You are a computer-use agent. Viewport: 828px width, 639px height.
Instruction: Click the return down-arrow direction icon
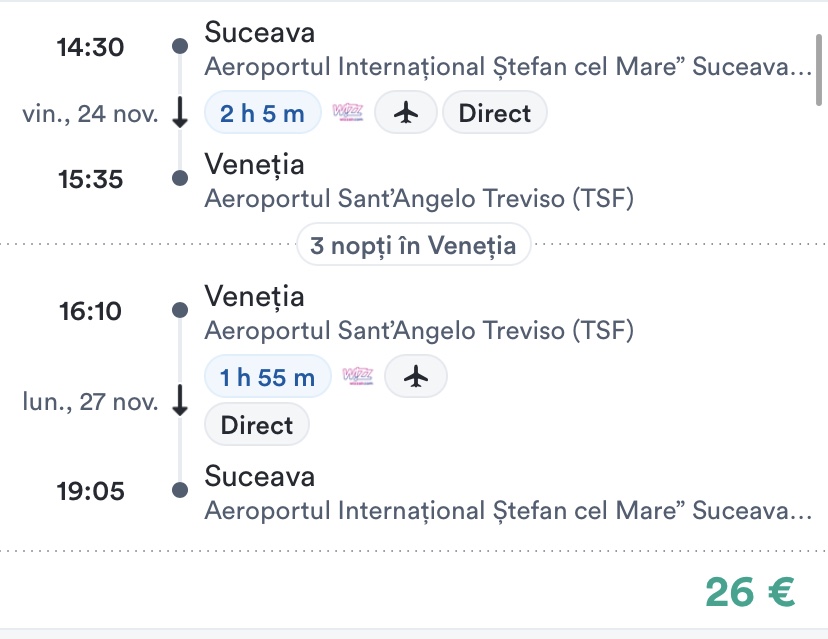click(180, 401)
